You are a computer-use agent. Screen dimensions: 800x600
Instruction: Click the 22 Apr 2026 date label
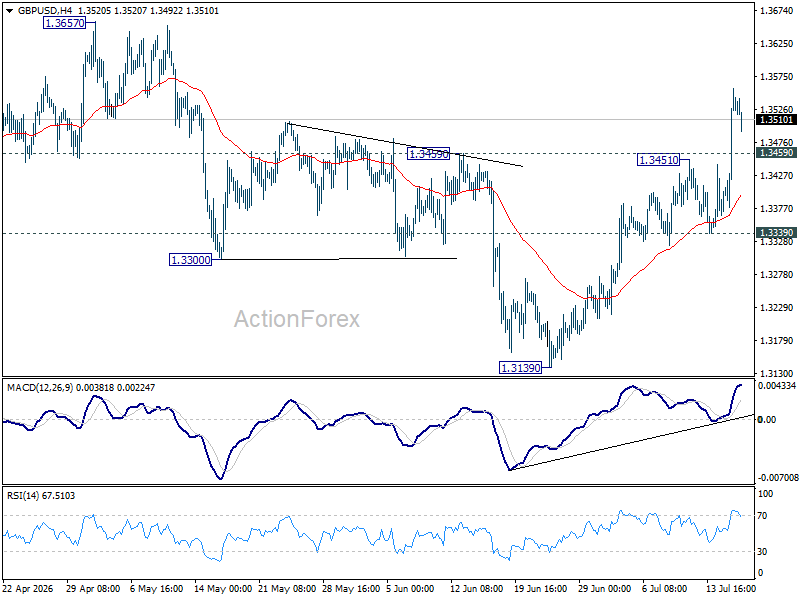tap(28, 588)
